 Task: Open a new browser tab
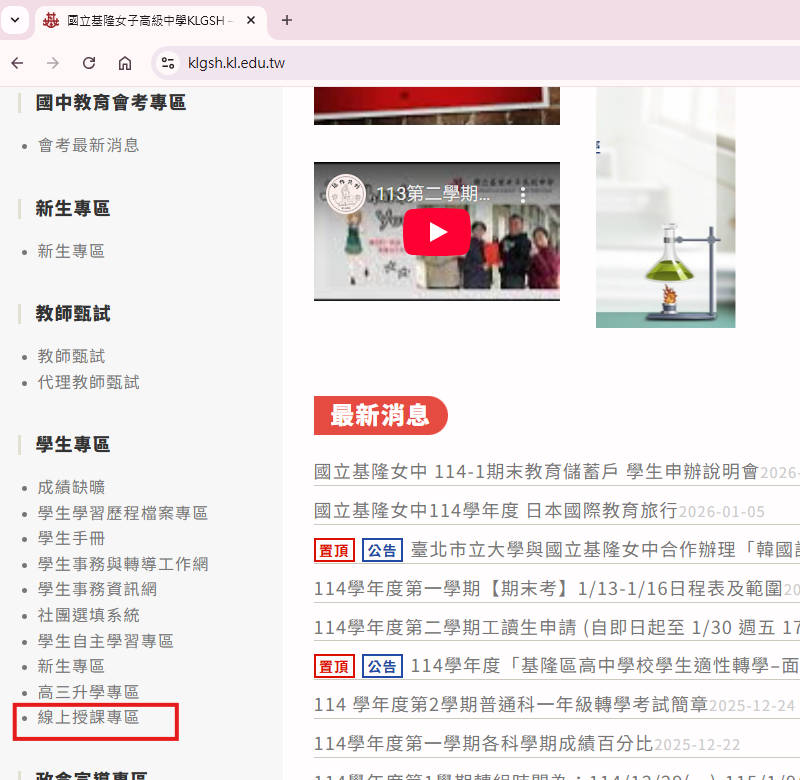287,20
